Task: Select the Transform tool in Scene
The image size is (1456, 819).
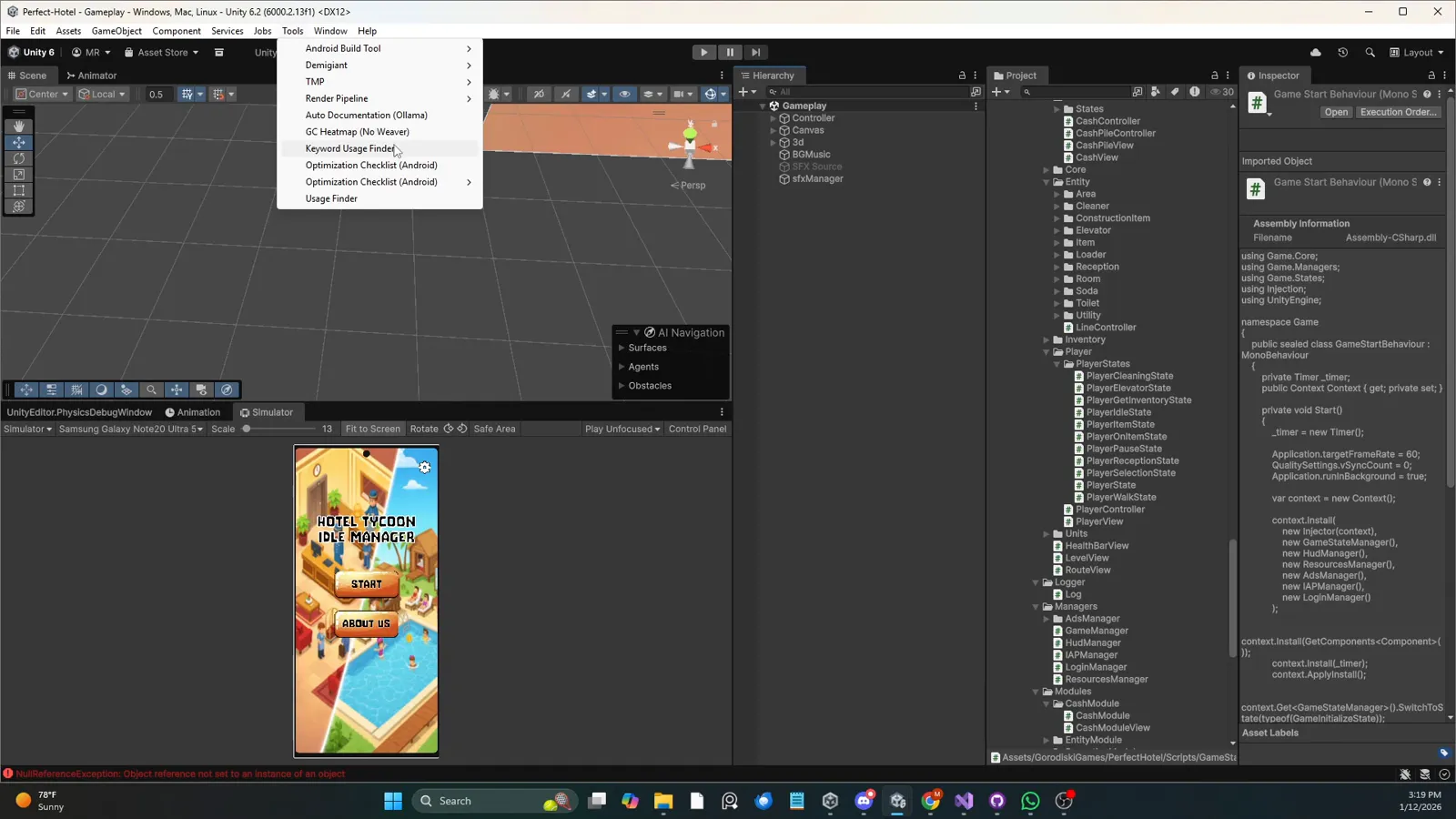Action: point(18,207)
